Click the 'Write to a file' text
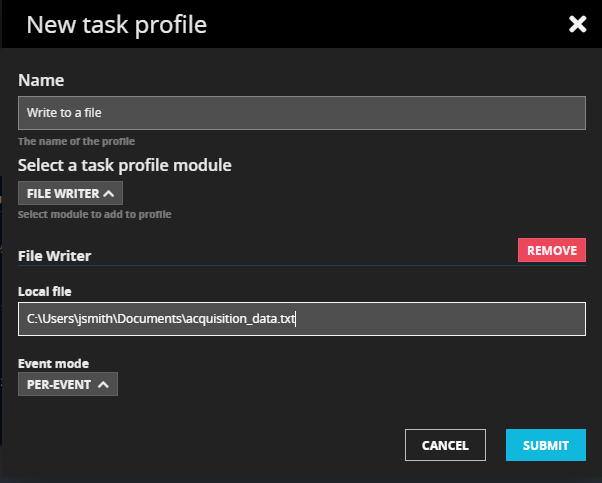The width and height of the screenshot is (602, 483). 64,113
